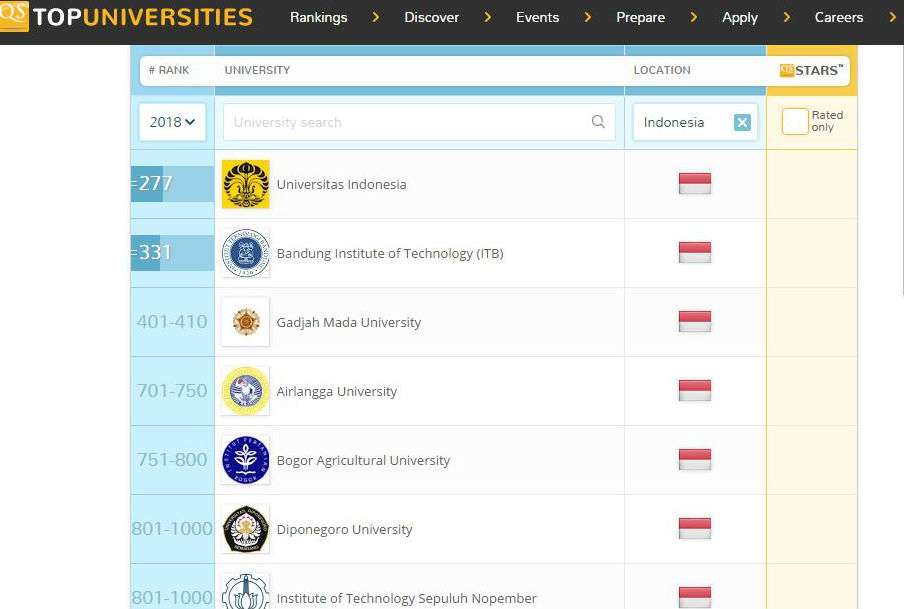Sort by the UNIVERSITY column header
The image size is (904, 609).
257,70
